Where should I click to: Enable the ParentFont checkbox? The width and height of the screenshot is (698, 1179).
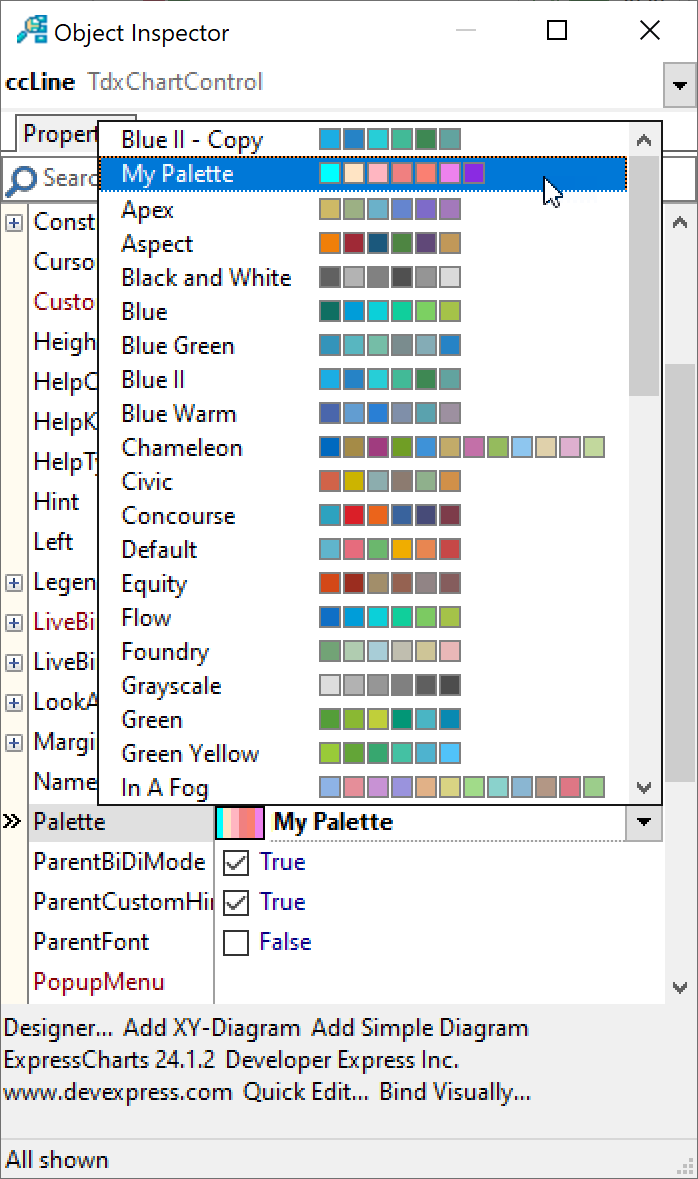tap(236, 942)
